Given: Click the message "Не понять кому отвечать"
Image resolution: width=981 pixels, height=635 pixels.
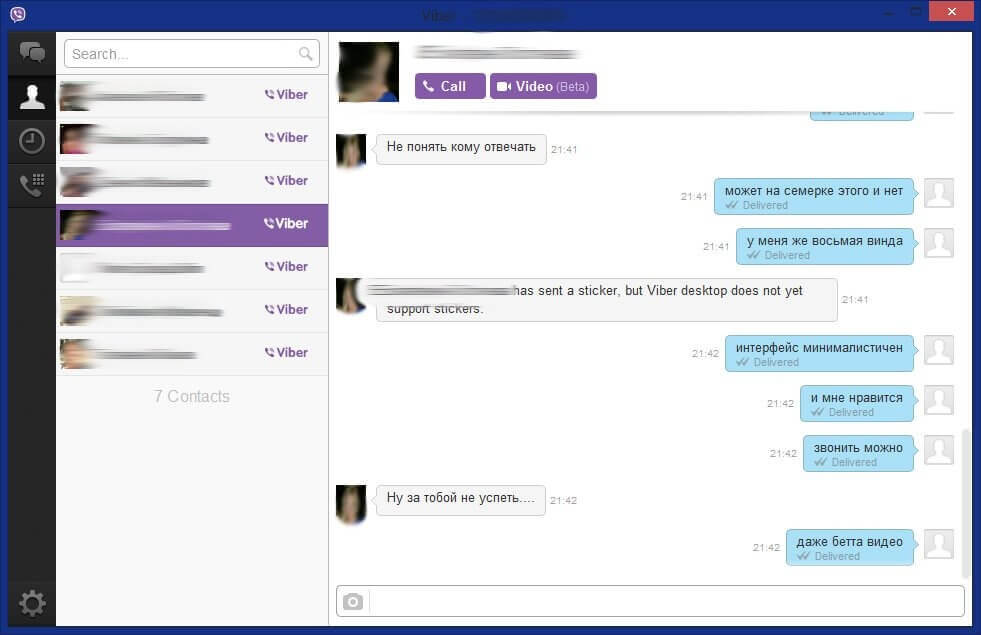Looking at the screenshot, I should click(461, 149).
